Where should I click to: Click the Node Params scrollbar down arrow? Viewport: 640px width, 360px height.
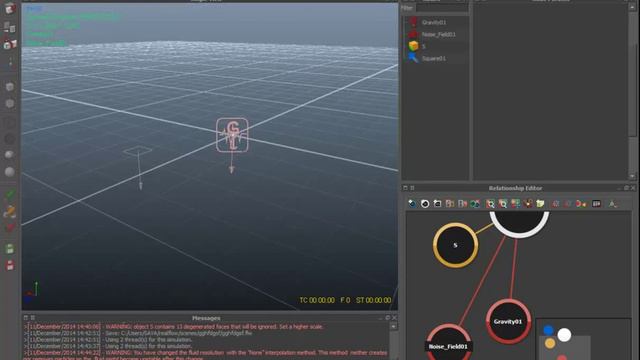point(633,176)
